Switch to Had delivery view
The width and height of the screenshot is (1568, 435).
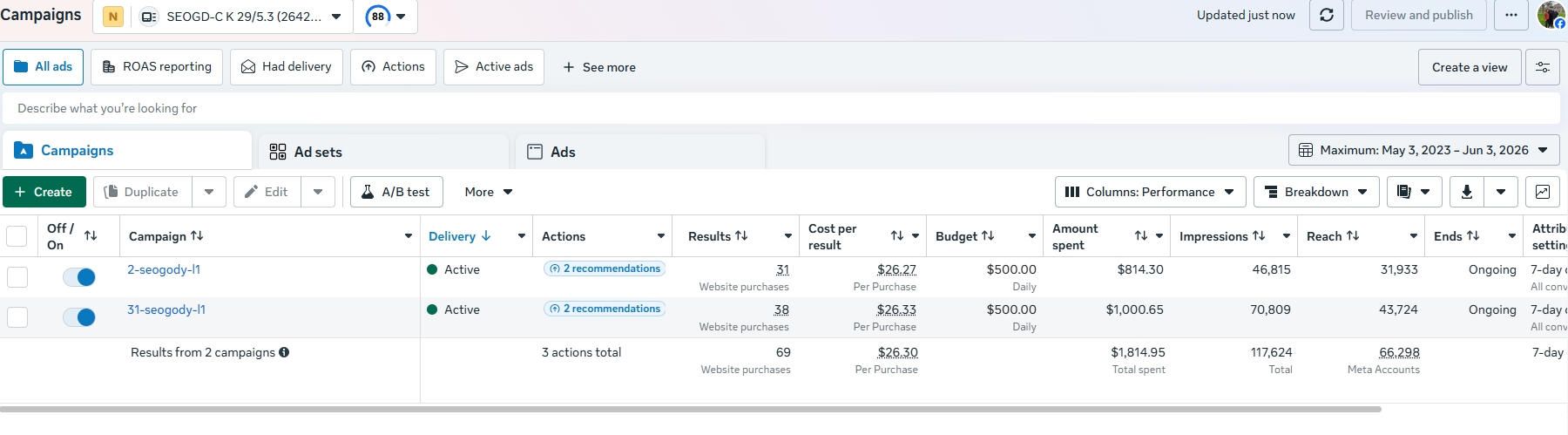tap(287, 67)
